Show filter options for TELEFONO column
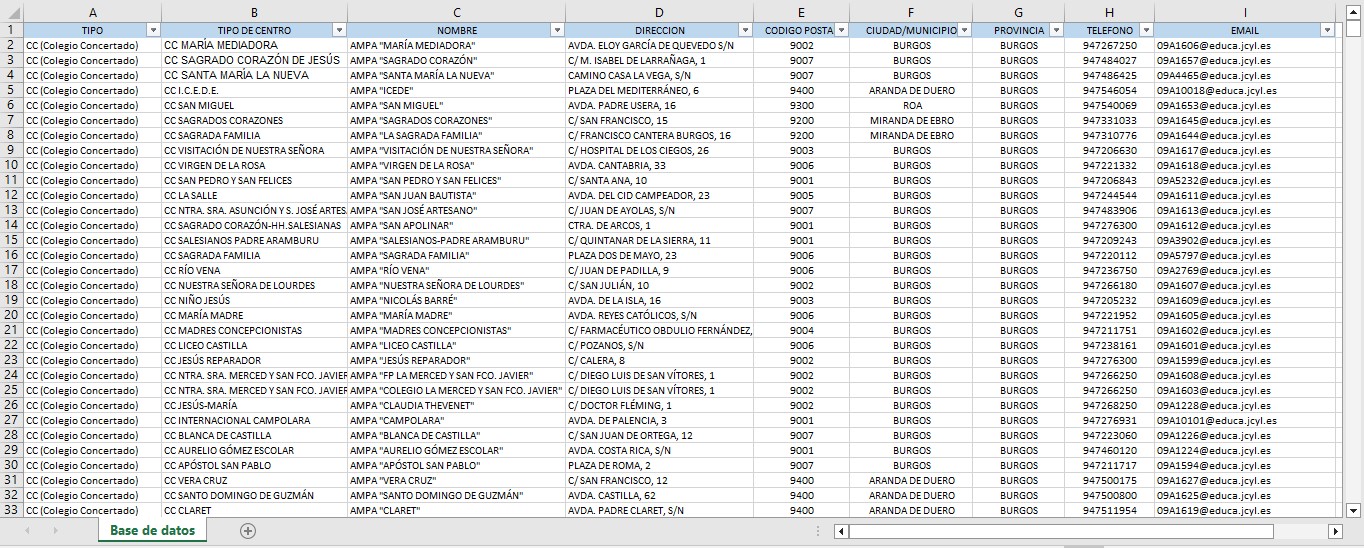Image resolution: width=1364 pixels, height=548 pixels. click(1145, 30)
